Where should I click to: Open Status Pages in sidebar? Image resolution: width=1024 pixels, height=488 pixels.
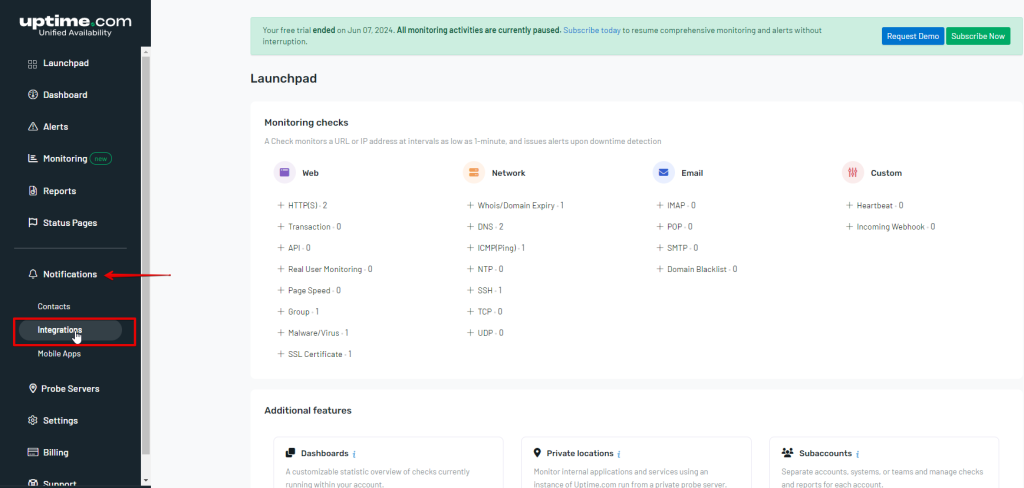[69, 223]
